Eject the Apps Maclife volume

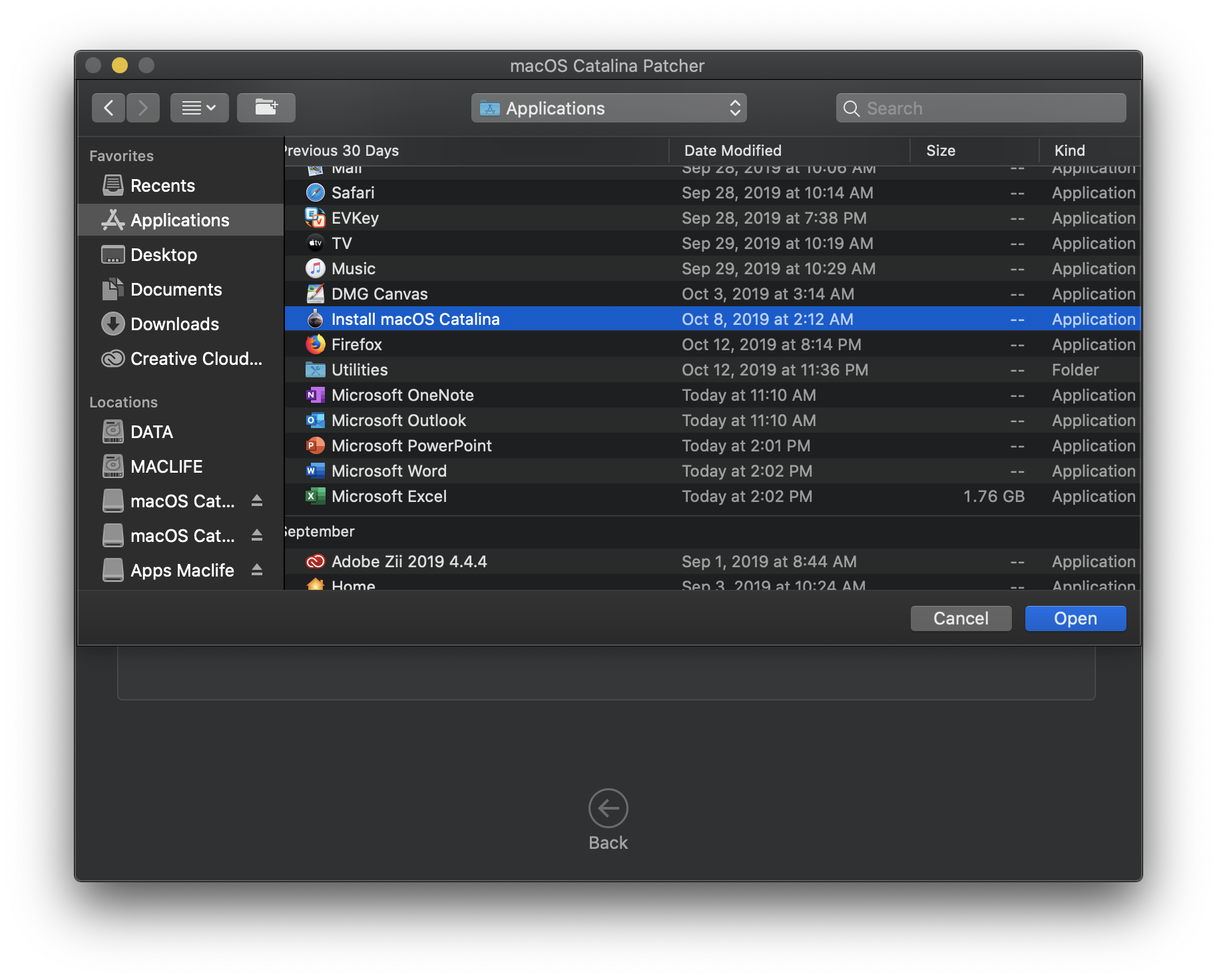pos(257,570)
